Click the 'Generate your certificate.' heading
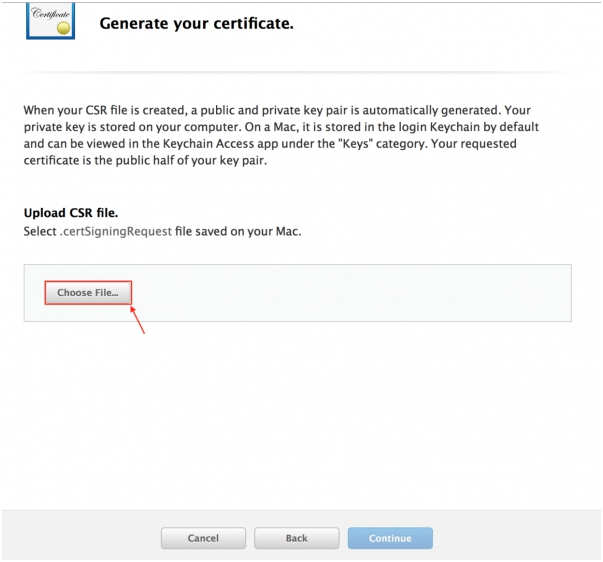603x562 pixels. pos(196,24)
